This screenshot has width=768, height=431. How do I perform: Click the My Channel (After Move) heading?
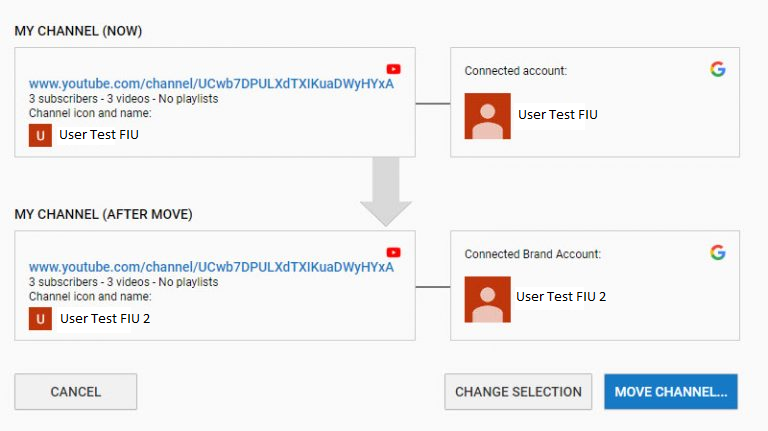point(103,215)
